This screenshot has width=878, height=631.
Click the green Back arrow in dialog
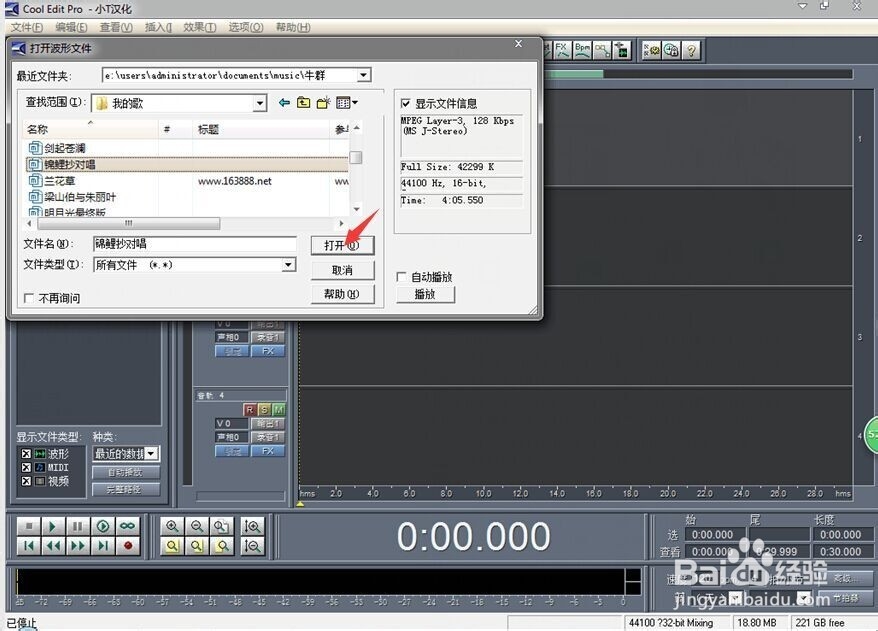(284, 102)
